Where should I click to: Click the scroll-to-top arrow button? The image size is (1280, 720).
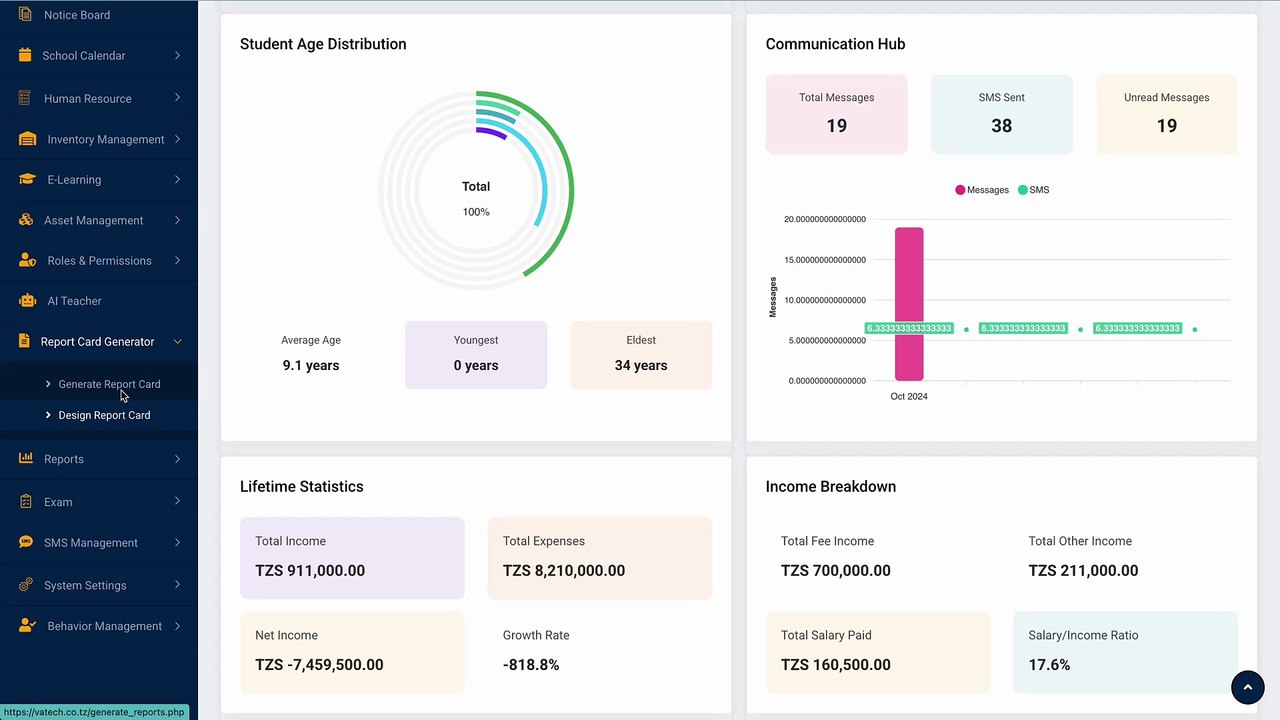pos(1247,687)
